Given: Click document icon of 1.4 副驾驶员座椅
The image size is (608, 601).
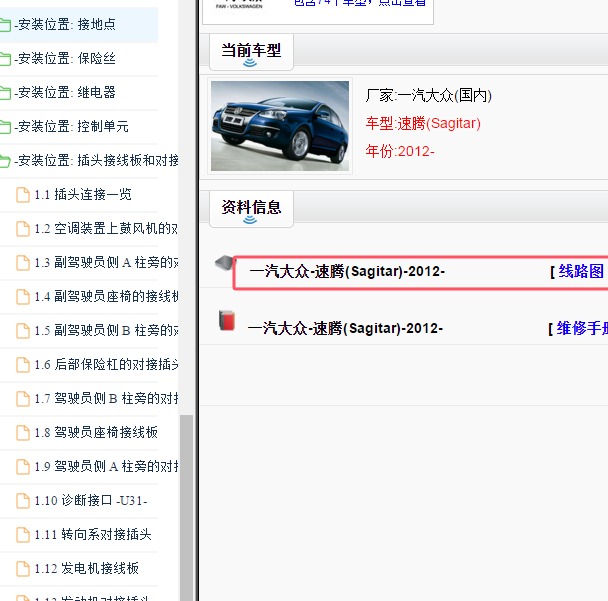Looking at the screenshot, I should pos(22,297).
